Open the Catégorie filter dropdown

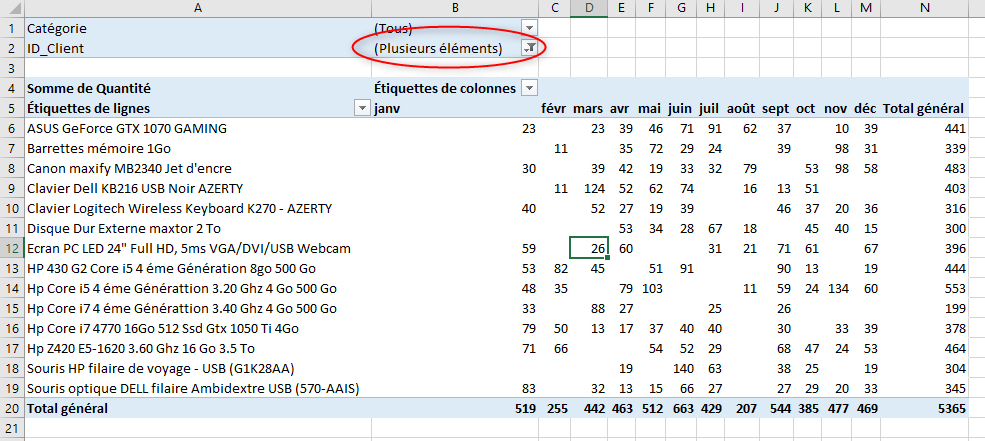click(x=530, y=28)
